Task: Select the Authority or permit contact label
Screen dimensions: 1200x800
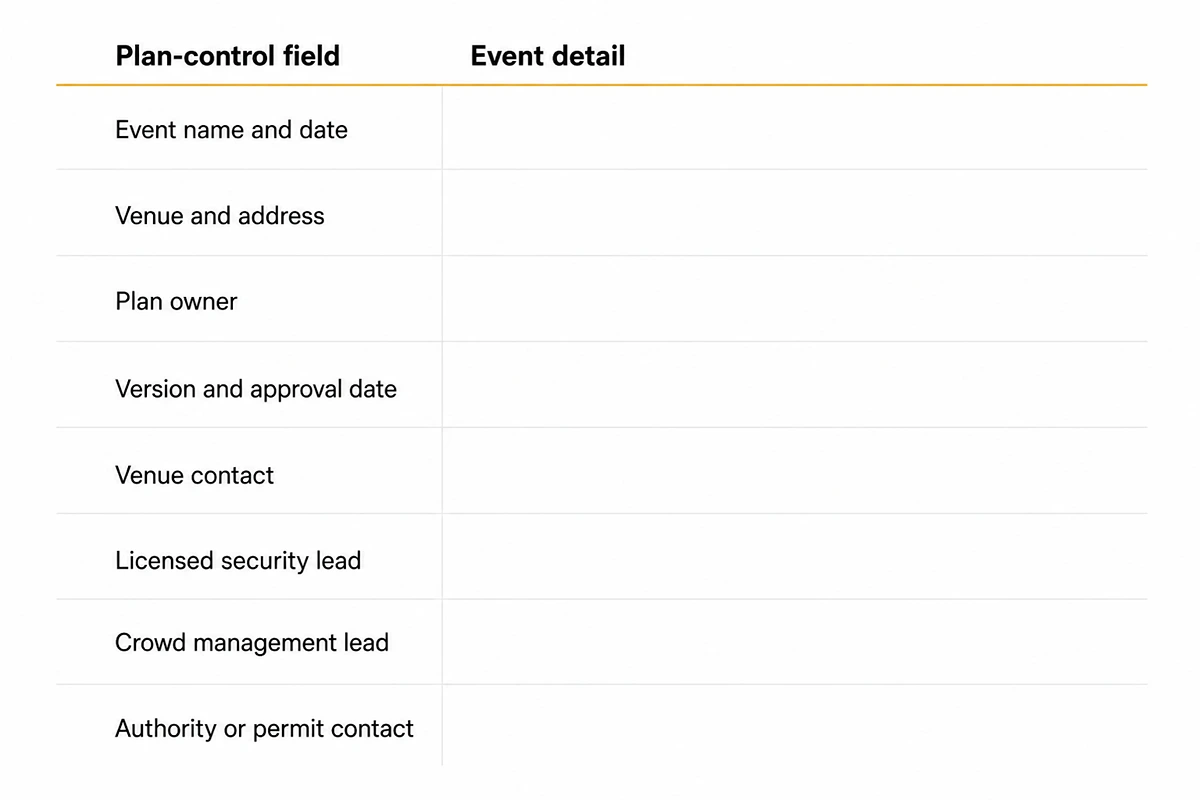Action: 264,729
